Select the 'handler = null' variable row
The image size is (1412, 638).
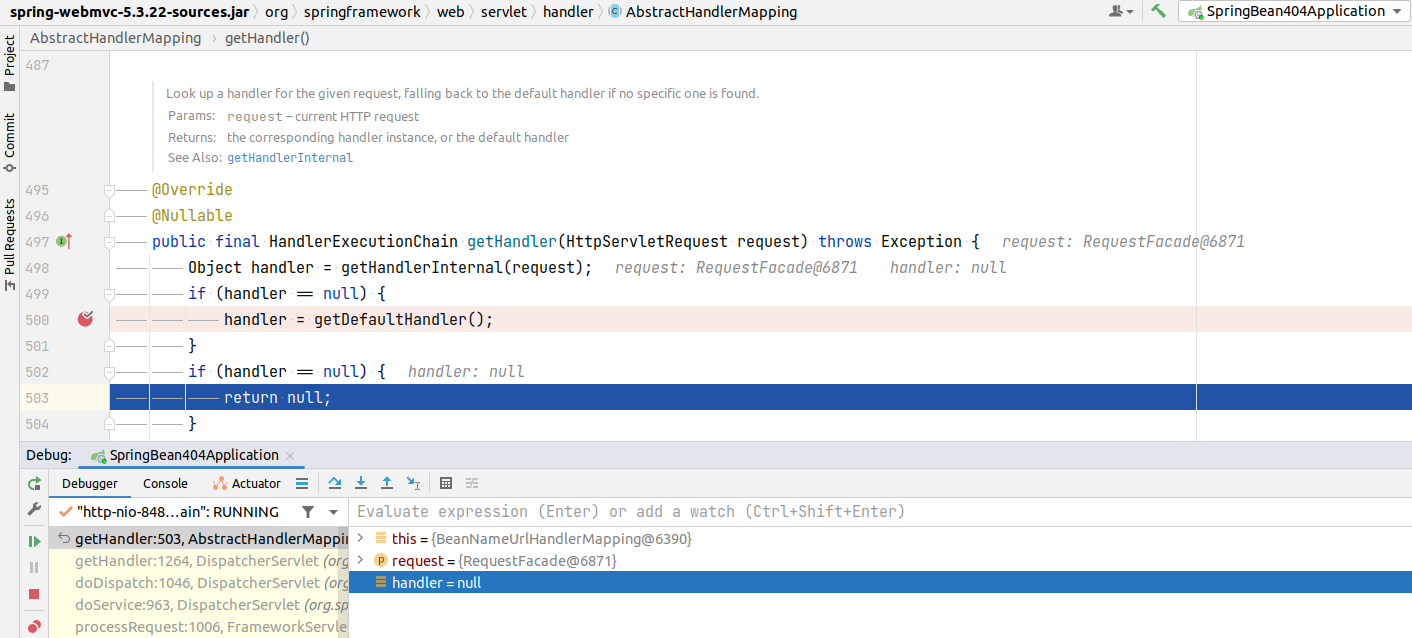coord(880,582)
